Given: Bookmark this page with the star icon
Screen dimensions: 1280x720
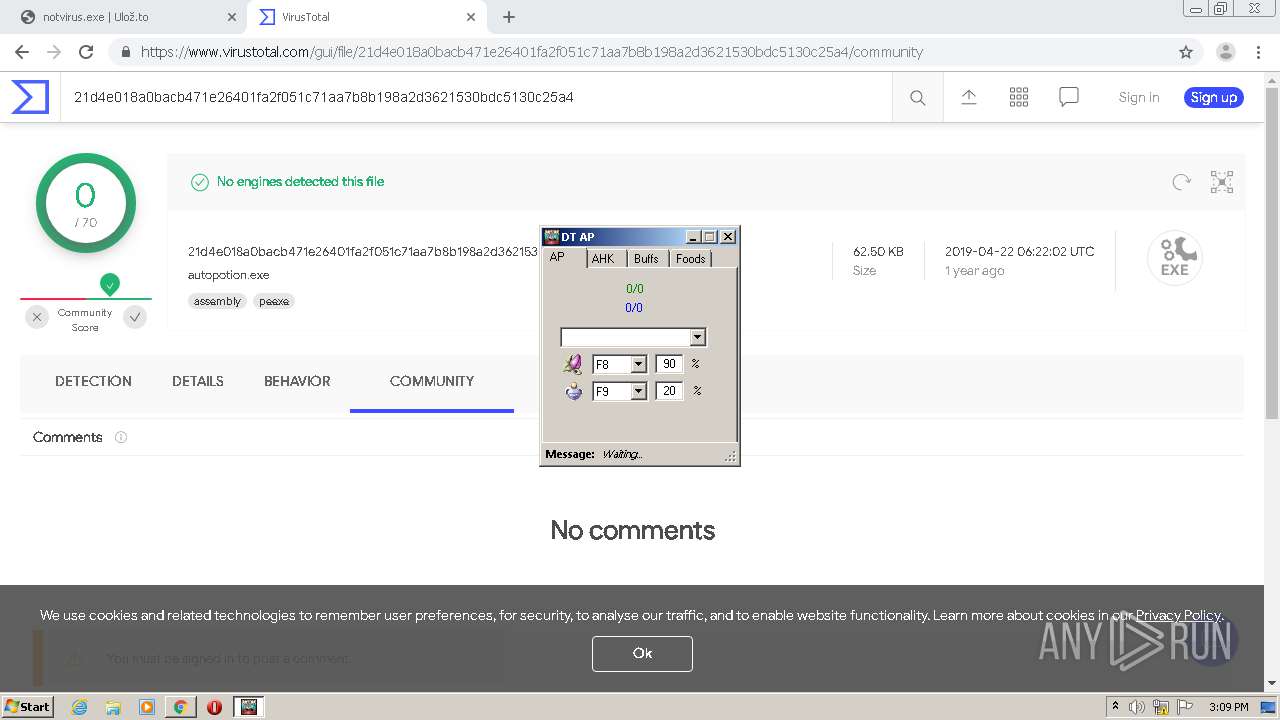Looking at the screenshot, I should click(1186, 52).
